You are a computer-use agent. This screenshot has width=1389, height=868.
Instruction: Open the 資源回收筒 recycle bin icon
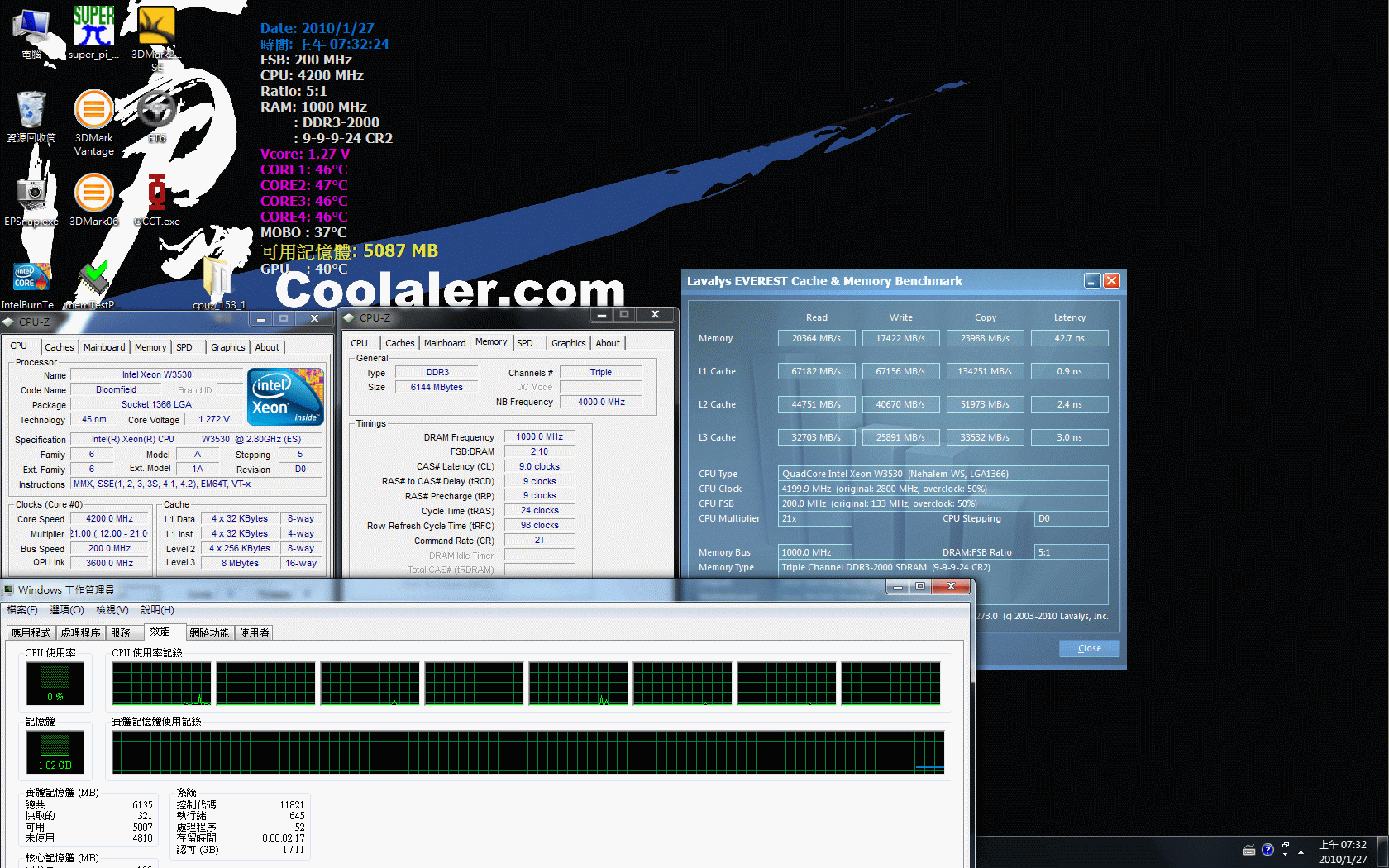click(x=31, y=117)
